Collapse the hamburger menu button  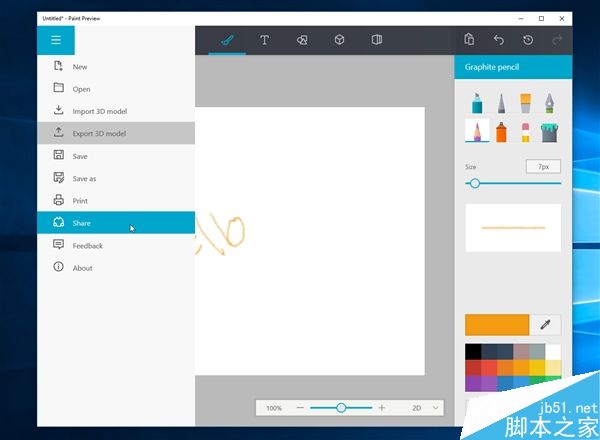click(x=56, y=40)
